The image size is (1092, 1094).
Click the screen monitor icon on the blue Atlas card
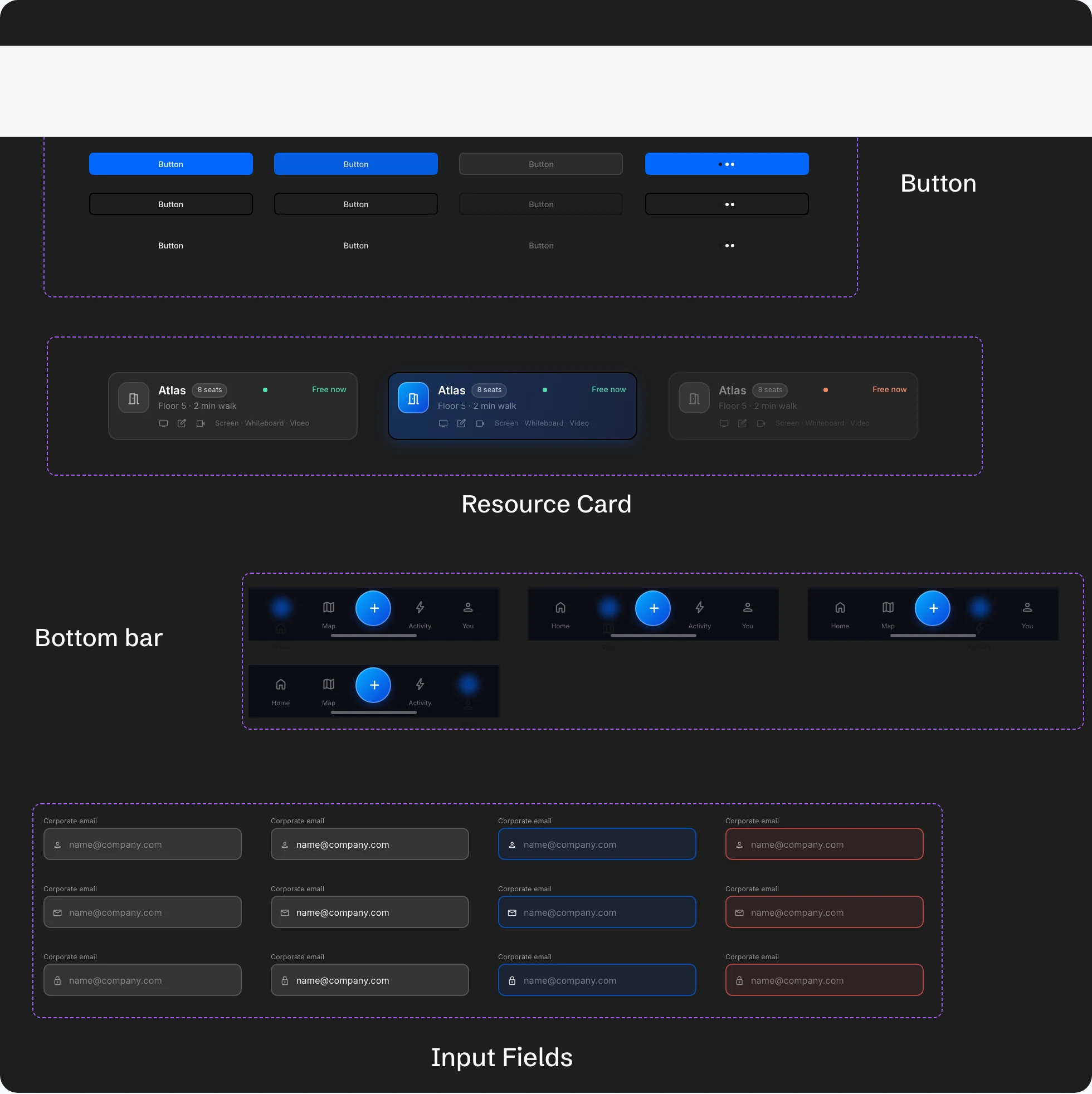point(443,423)
